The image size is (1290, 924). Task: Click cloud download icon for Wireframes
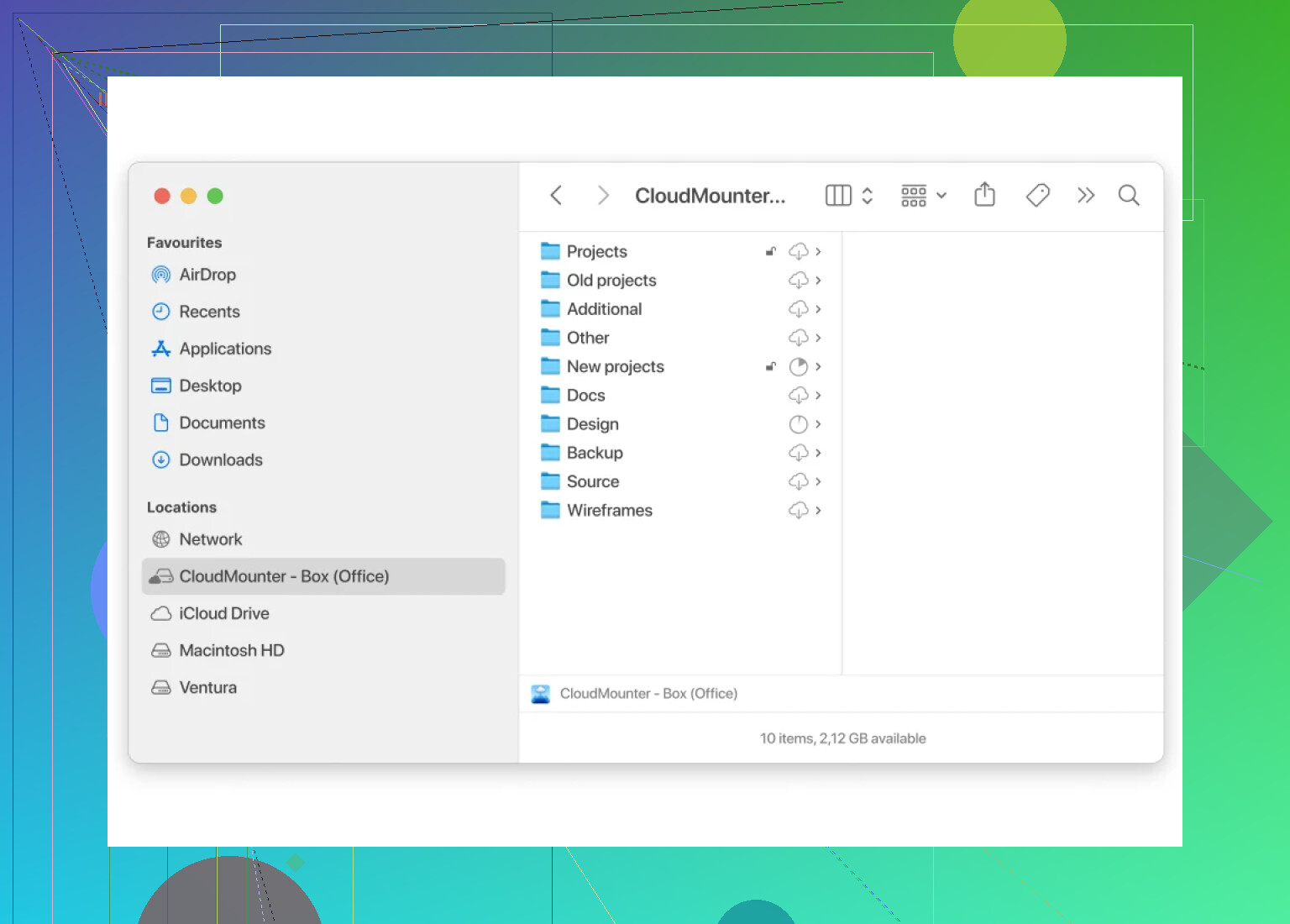click(x=798, y=511)
